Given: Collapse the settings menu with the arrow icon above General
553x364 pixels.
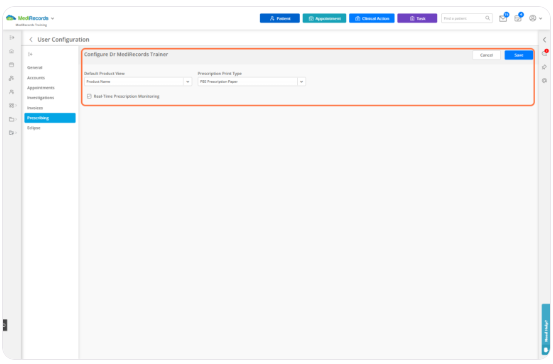Looking at the screenshot, I should 30,54.
